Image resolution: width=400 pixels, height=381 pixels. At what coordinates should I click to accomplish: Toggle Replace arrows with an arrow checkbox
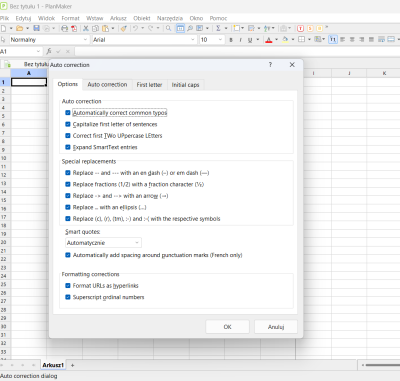68,196
